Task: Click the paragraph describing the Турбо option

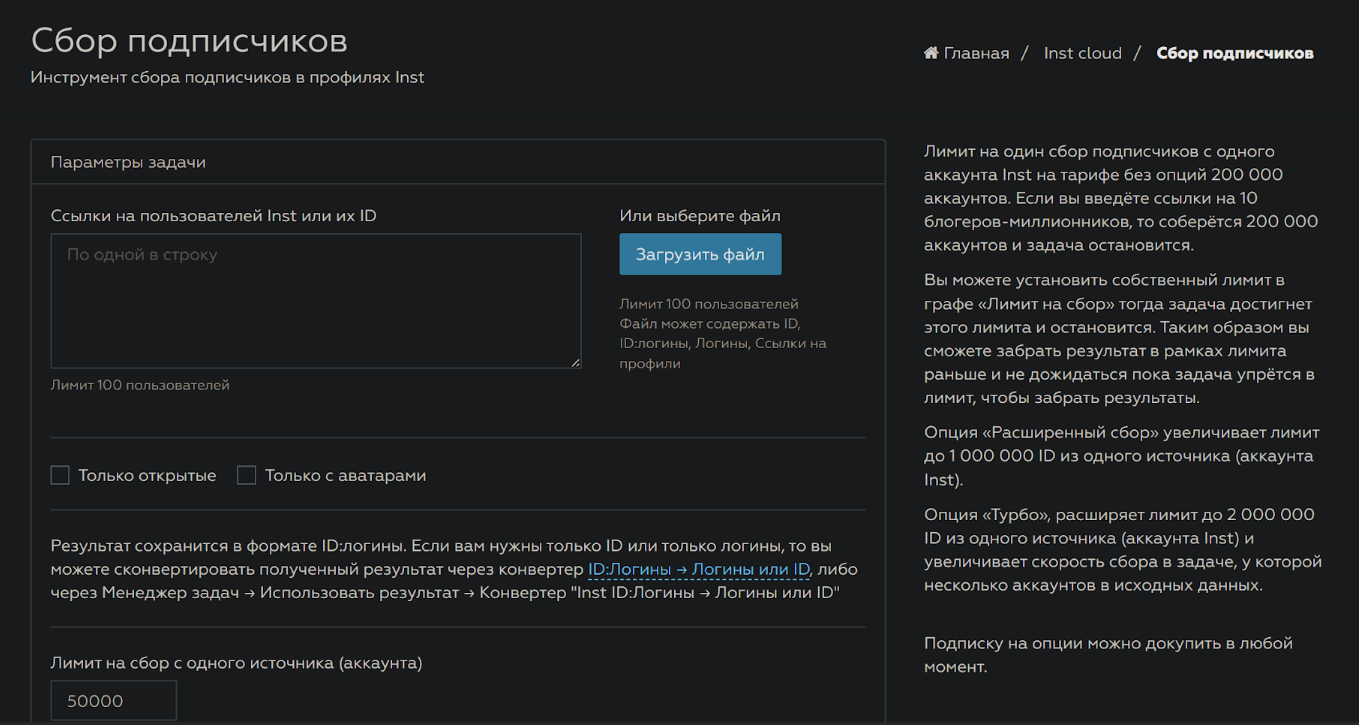Action: tap(1122, 550)
